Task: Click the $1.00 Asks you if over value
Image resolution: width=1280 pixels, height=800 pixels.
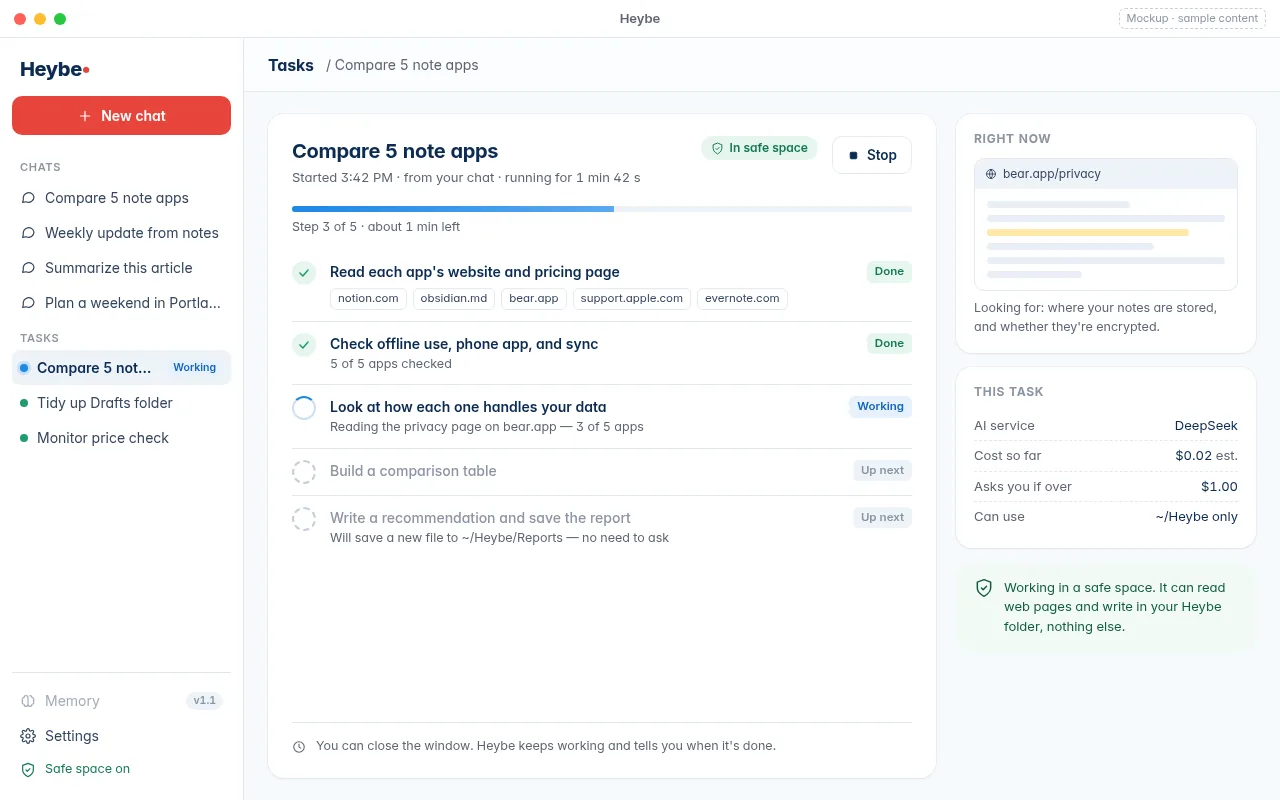Action: (1219, 487)
